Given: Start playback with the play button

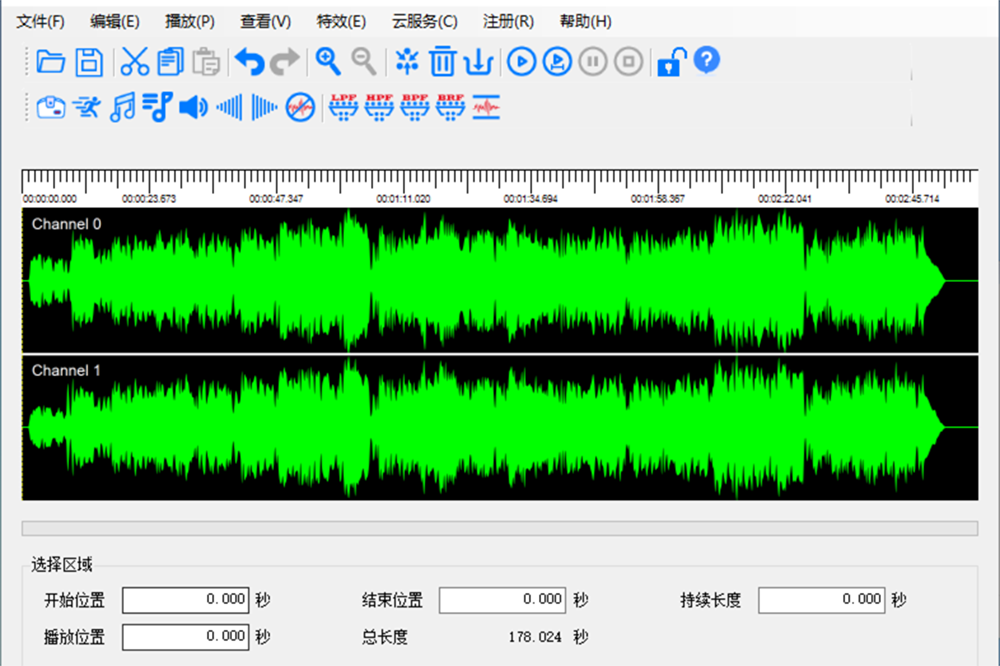Looking at the screenshot, I should [x=521, y=62].
